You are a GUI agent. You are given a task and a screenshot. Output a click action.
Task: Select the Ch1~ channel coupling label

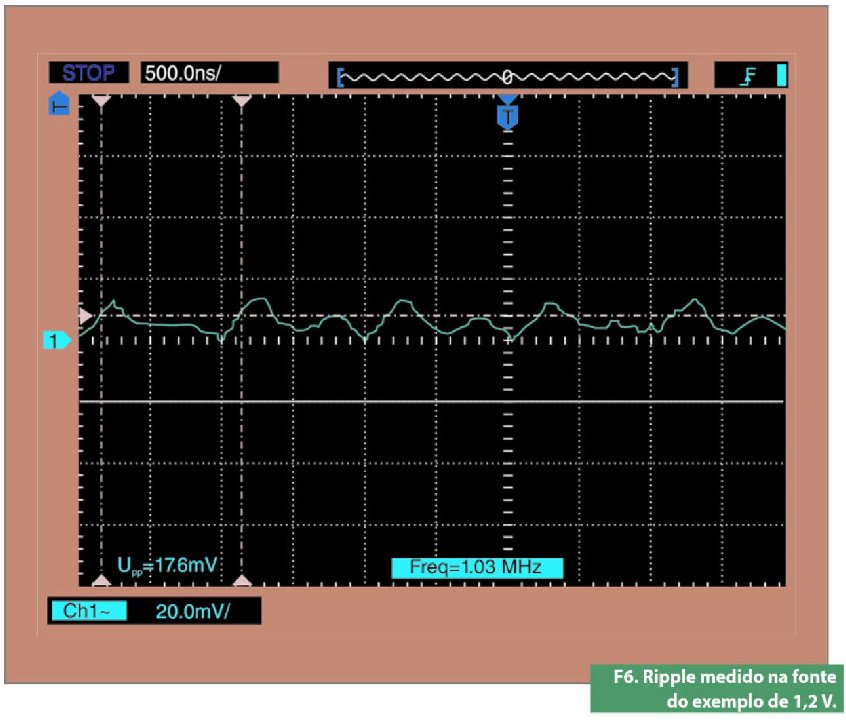point(89,611)
